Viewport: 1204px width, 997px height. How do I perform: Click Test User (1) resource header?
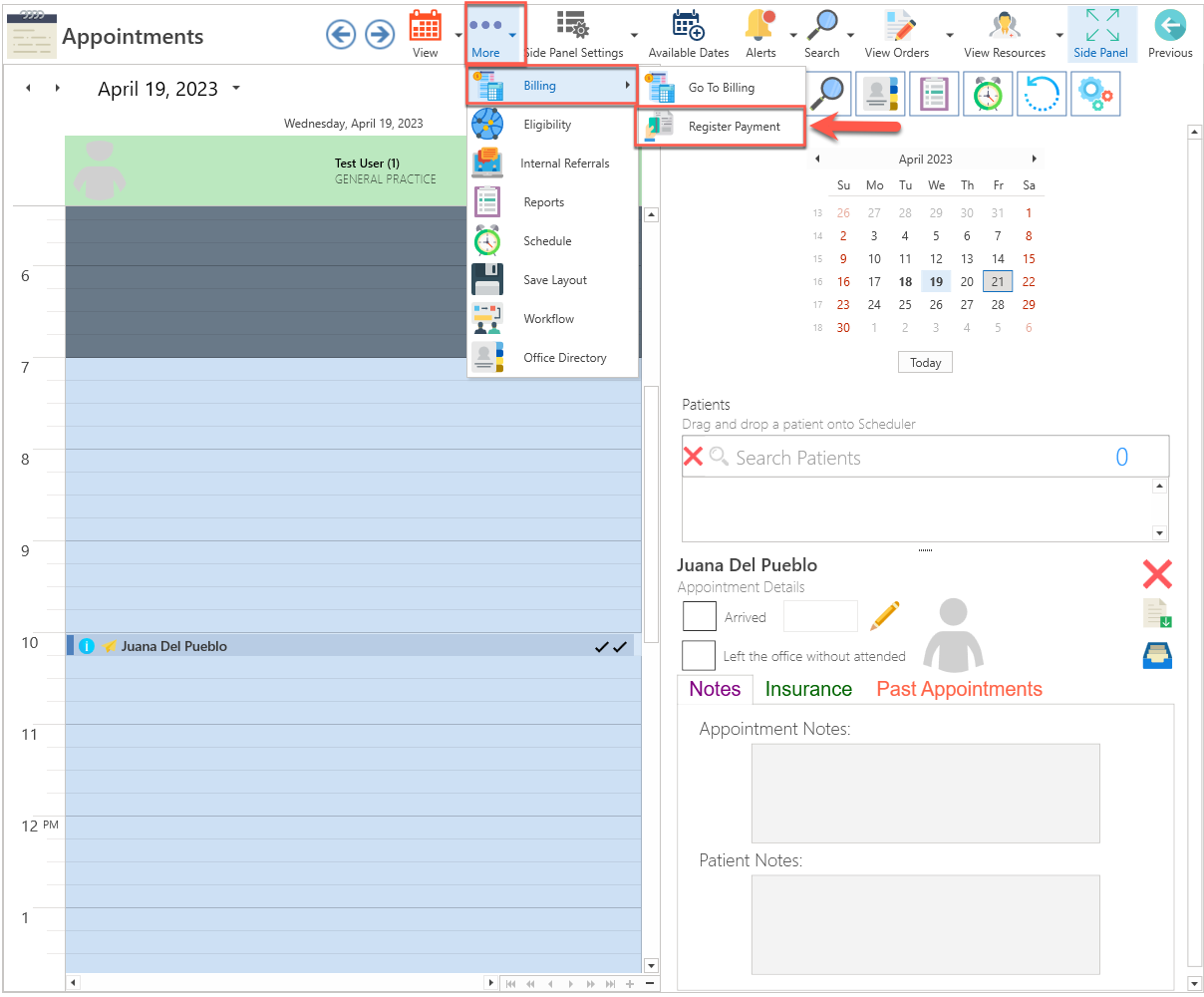click(x=353, y=170)
